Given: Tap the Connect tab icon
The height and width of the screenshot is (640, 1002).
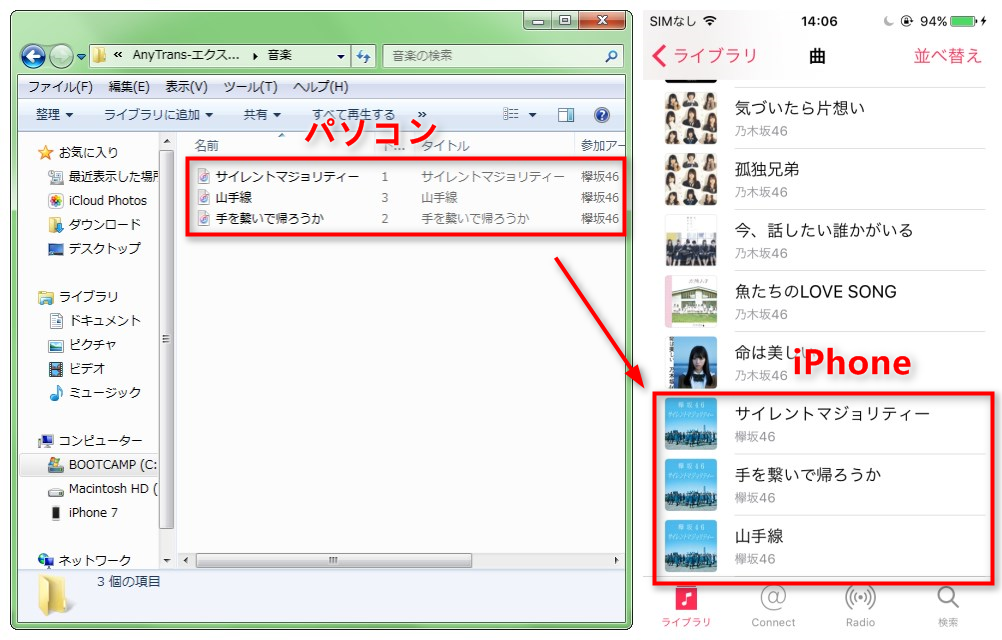Looking at the screenshot, I should point(773,598).
